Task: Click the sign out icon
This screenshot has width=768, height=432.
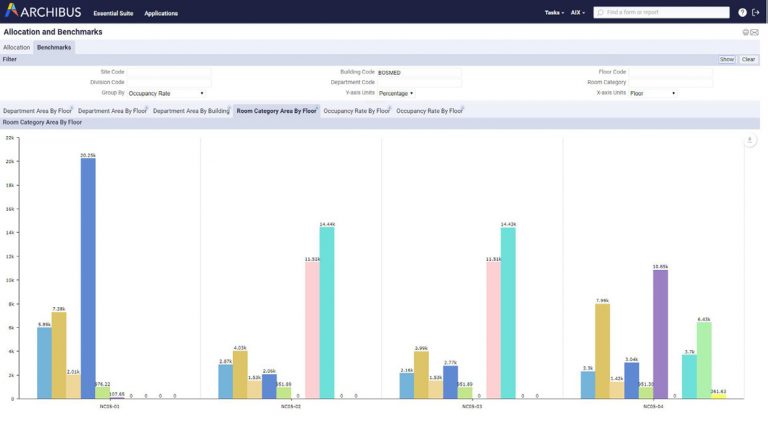Action: tap(756, 13)
